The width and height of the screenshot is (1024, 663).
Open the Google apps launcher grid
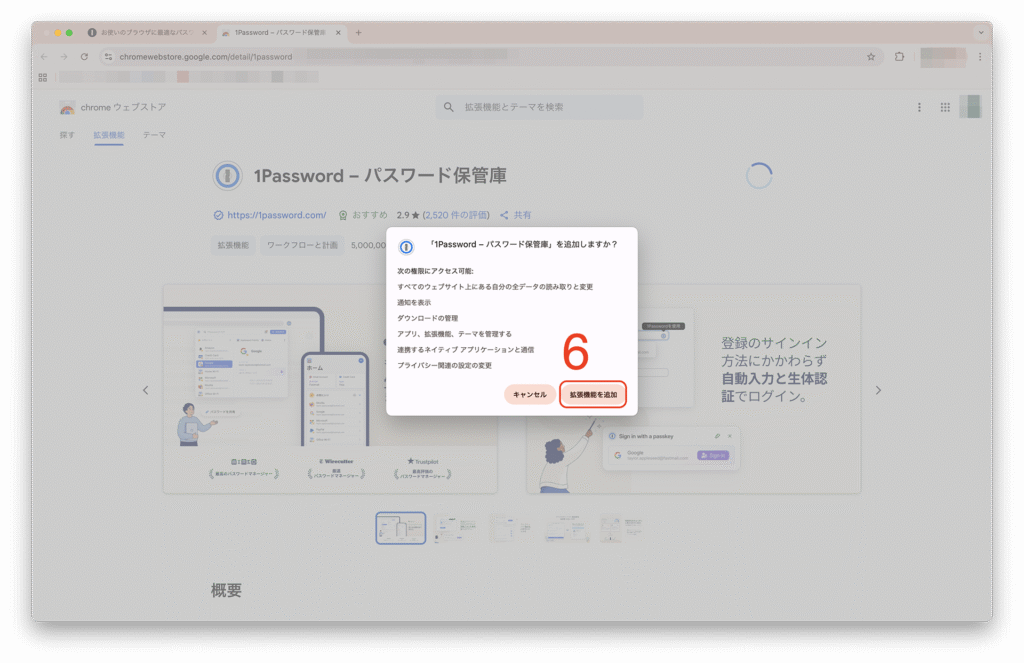coord(945,107)
